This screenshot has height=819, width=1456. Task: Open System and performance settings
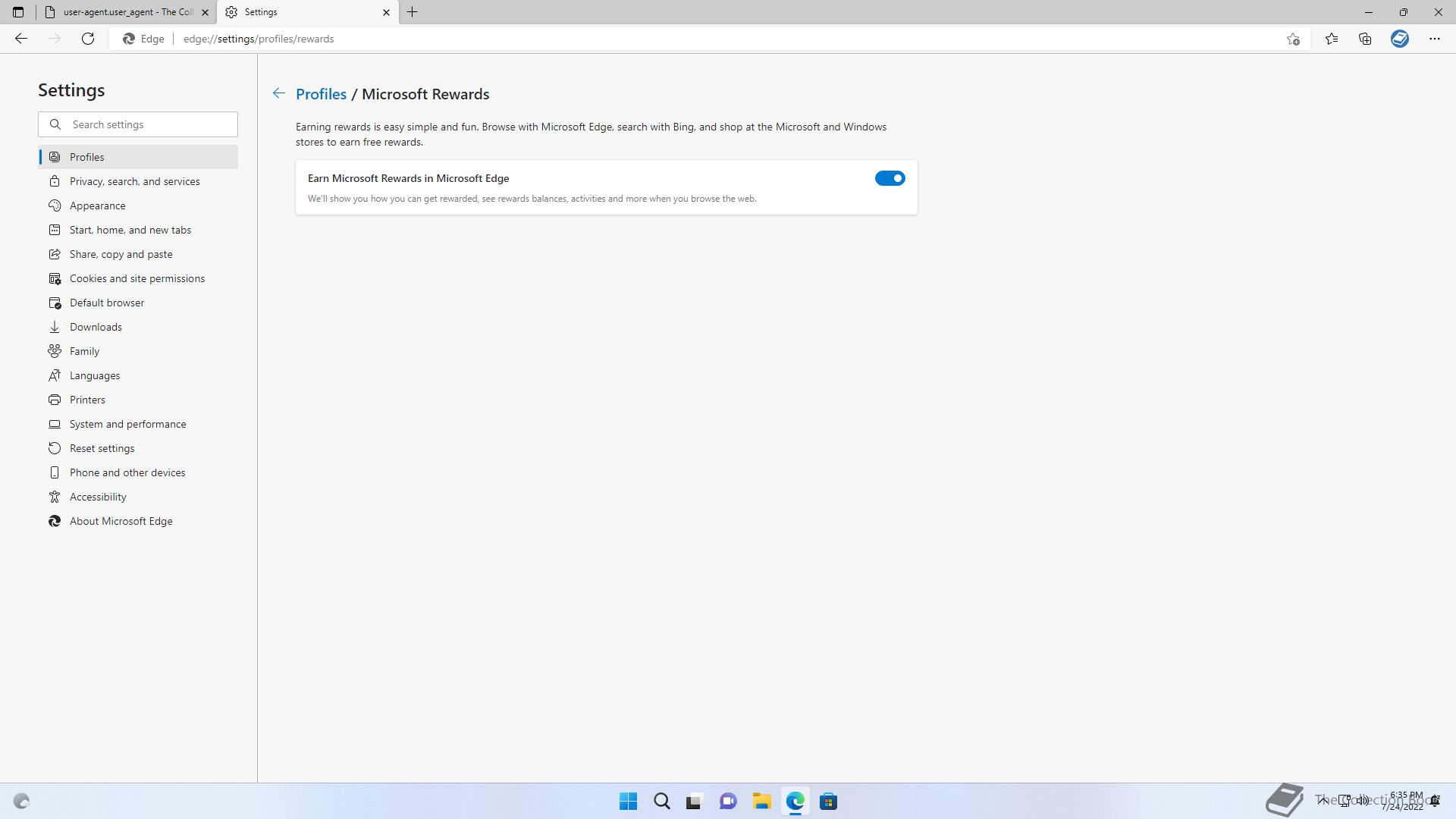click(138, 424)
